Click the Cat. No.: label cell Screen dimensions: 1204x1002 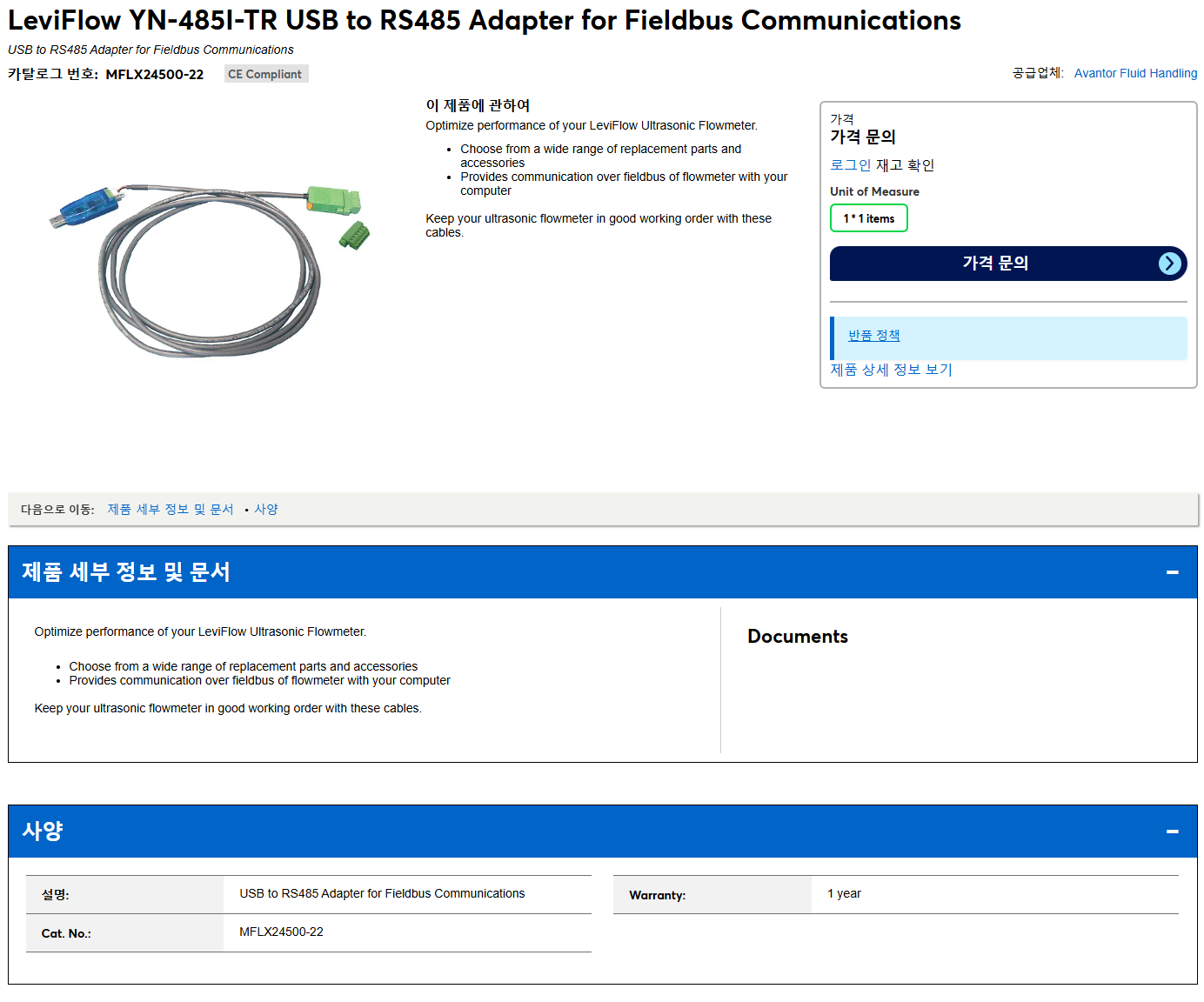click(124, 933)
